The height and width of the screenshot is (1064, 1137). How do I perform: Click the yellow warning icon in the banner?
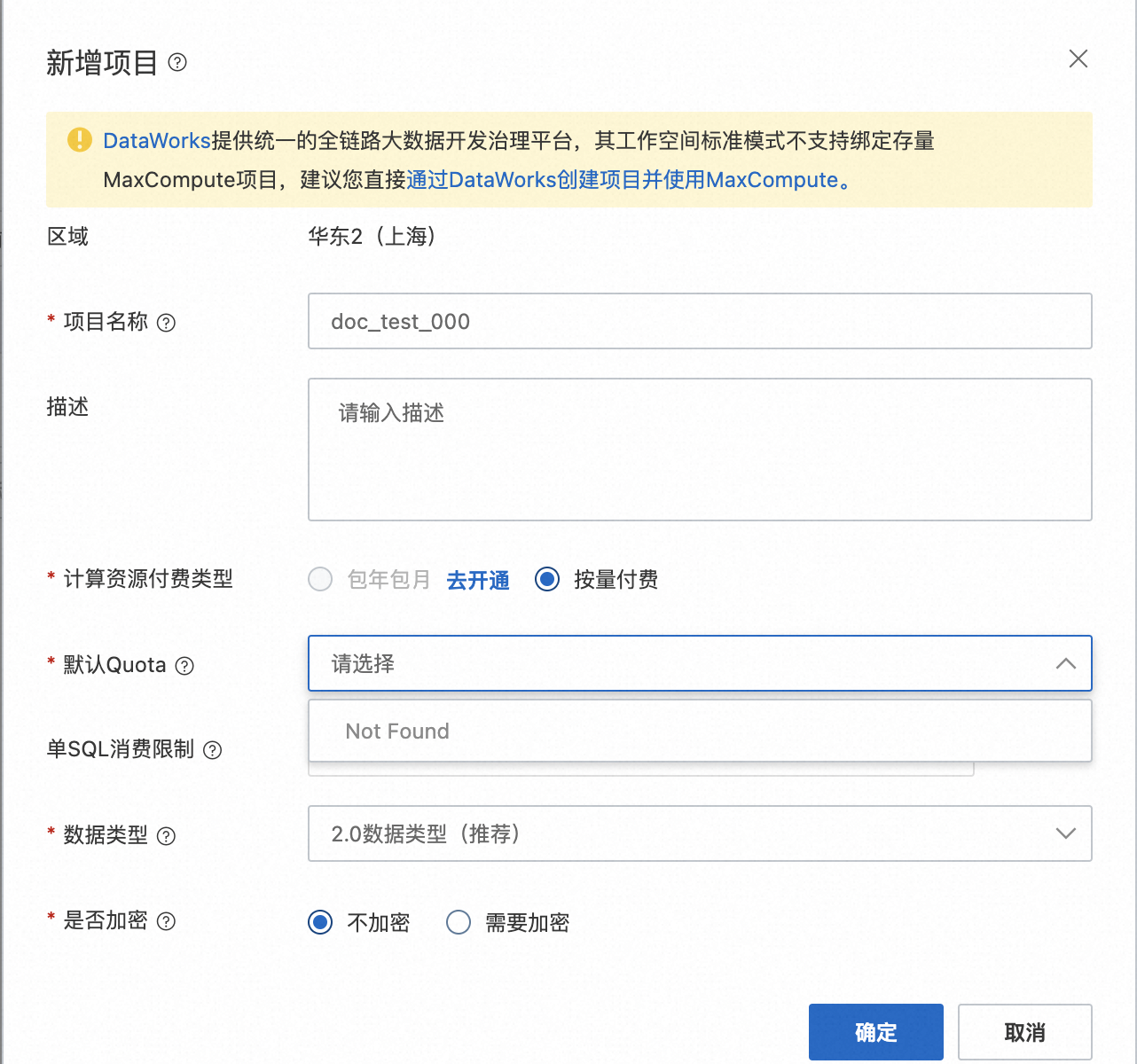80,140
